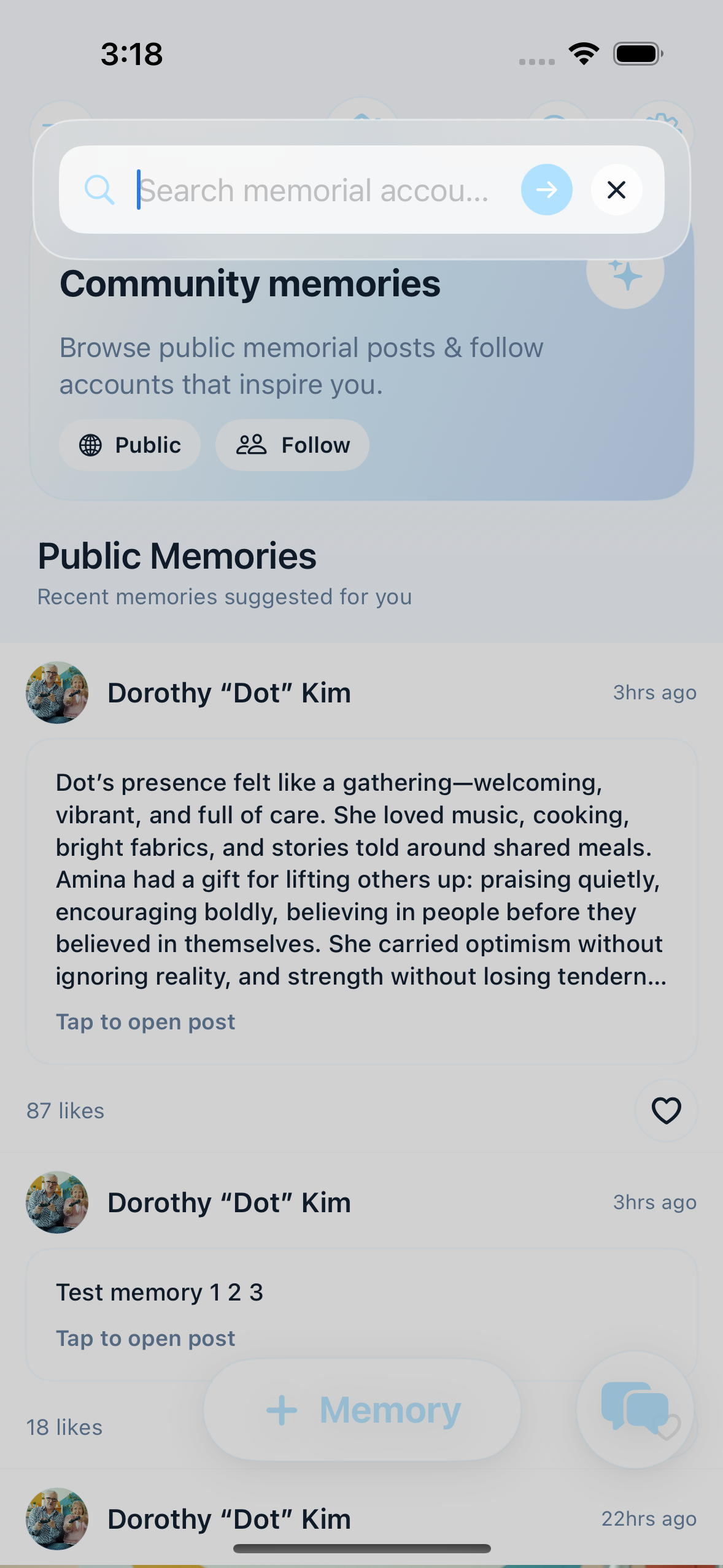723x1568 pixels.
Task: Open the Test memory 1 2 3 post link
Action: pos(145,1339)
